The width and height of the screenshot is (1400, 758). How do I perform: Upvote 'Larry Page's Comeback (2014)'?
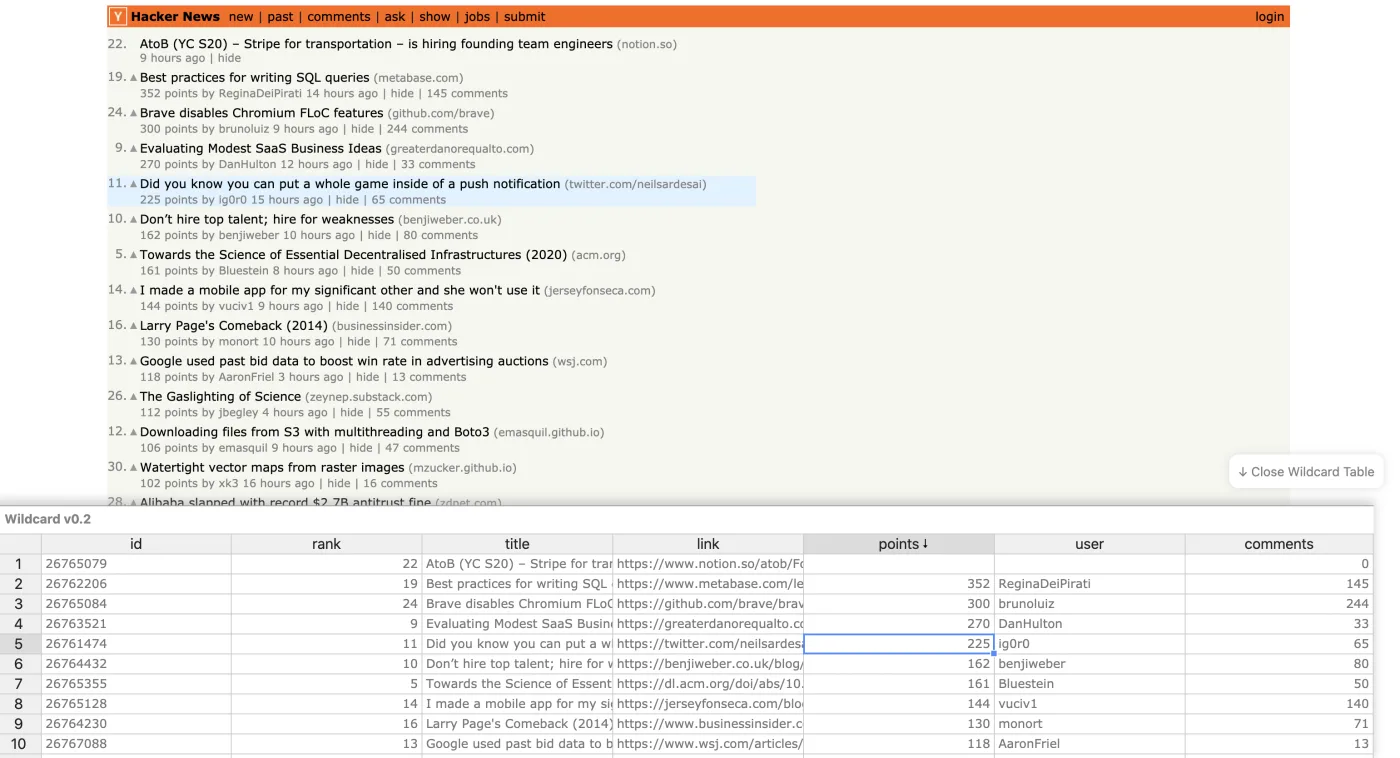134,325
